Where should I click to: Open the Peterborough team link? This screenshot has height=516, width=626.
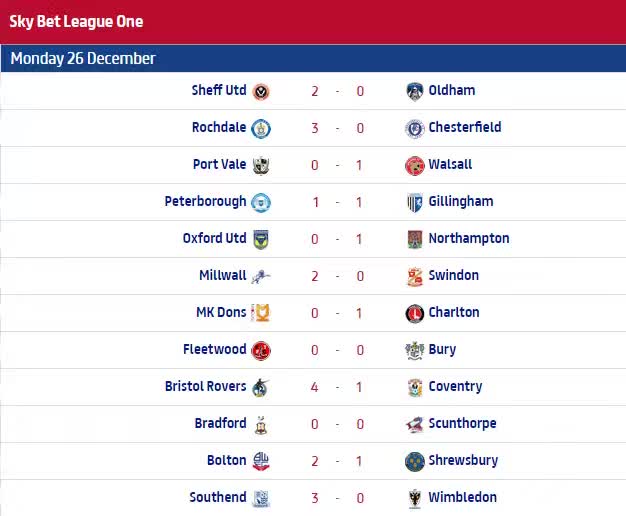coord(205,202)
